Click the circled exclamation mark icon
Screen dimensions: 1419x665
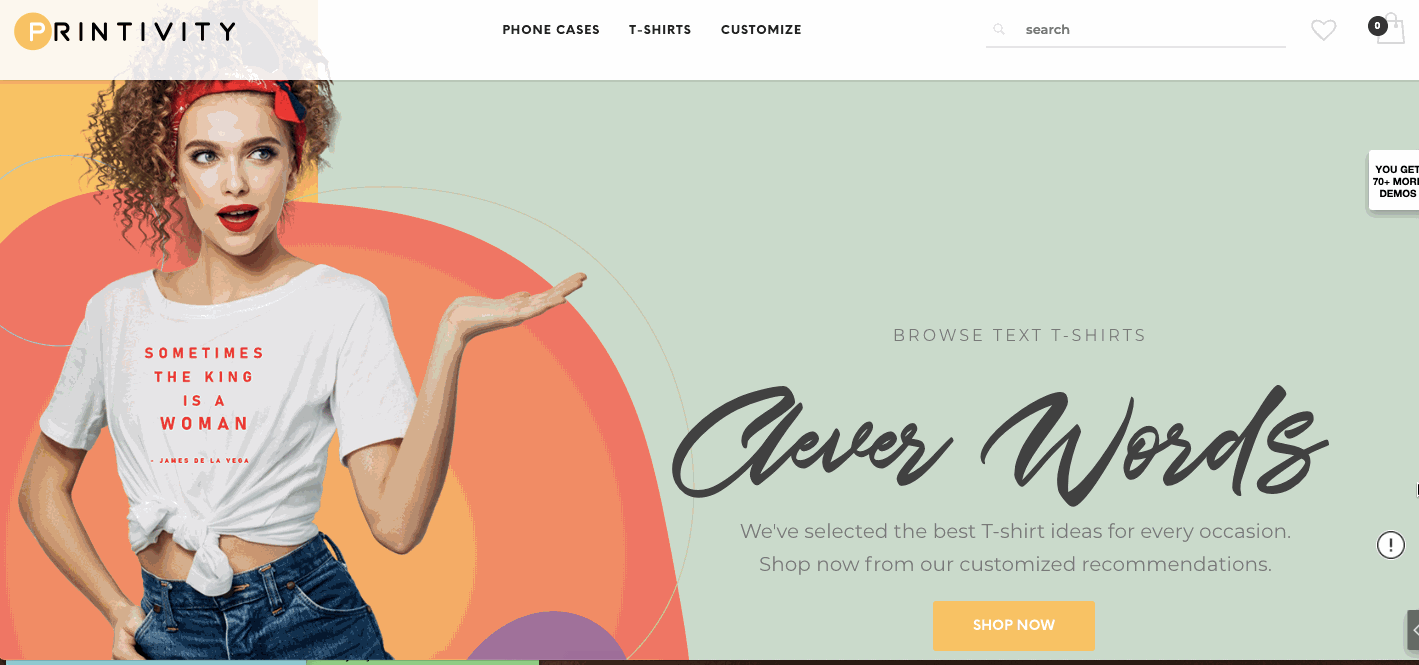click(x=1391, y=545)
